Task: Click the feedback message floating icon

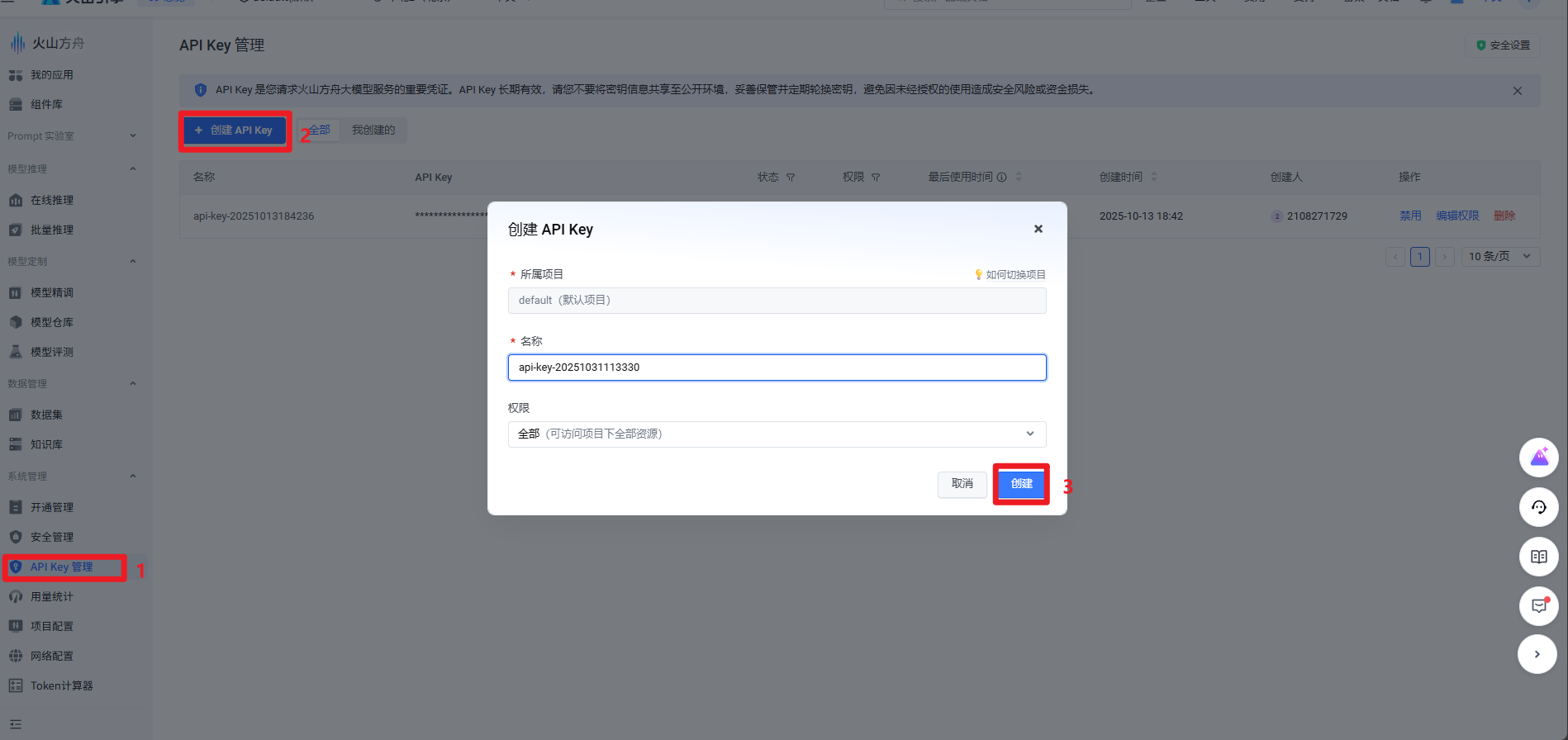Action: tap(1538, 606)
